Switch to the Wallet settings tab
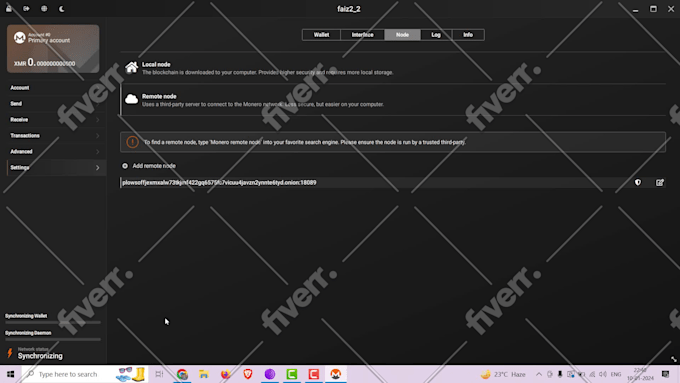 [321, 35]
